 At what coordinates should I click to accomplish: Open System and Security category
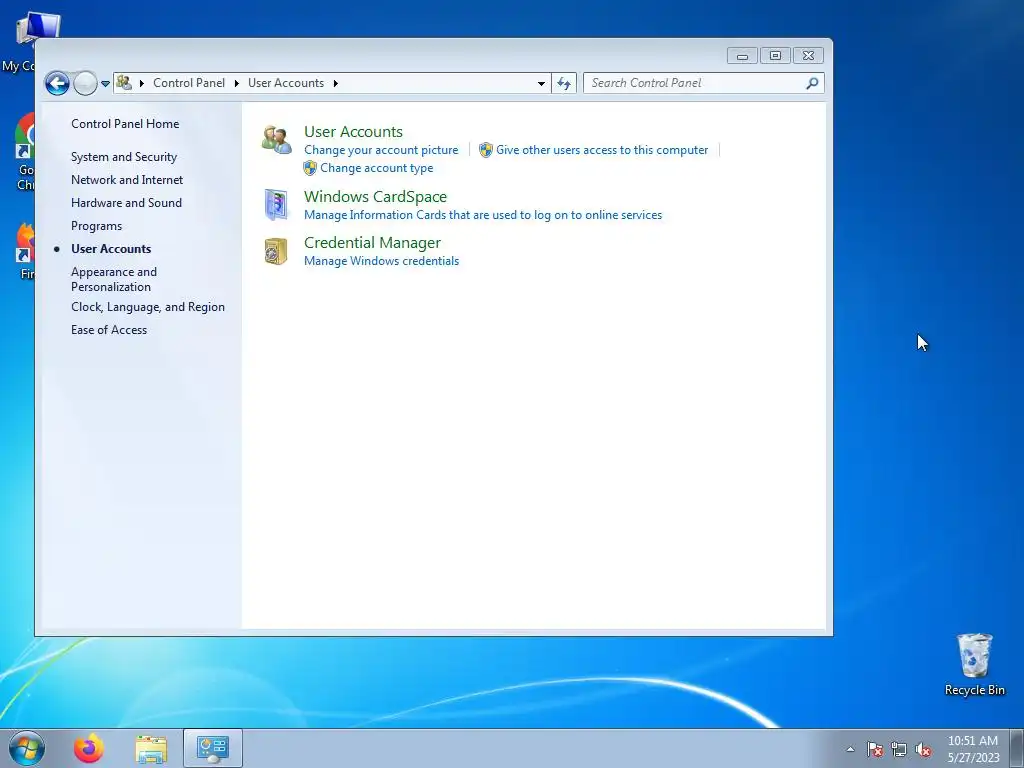124,157
